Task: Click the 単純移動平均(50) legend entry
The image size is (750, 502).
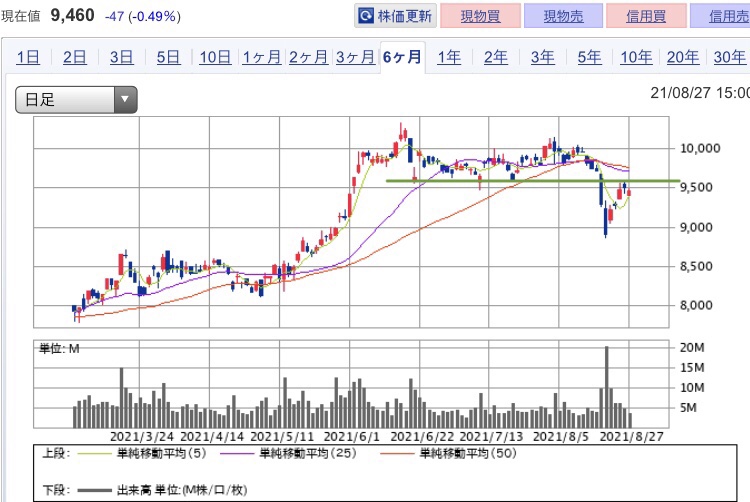Action: (x=449, y=453)
